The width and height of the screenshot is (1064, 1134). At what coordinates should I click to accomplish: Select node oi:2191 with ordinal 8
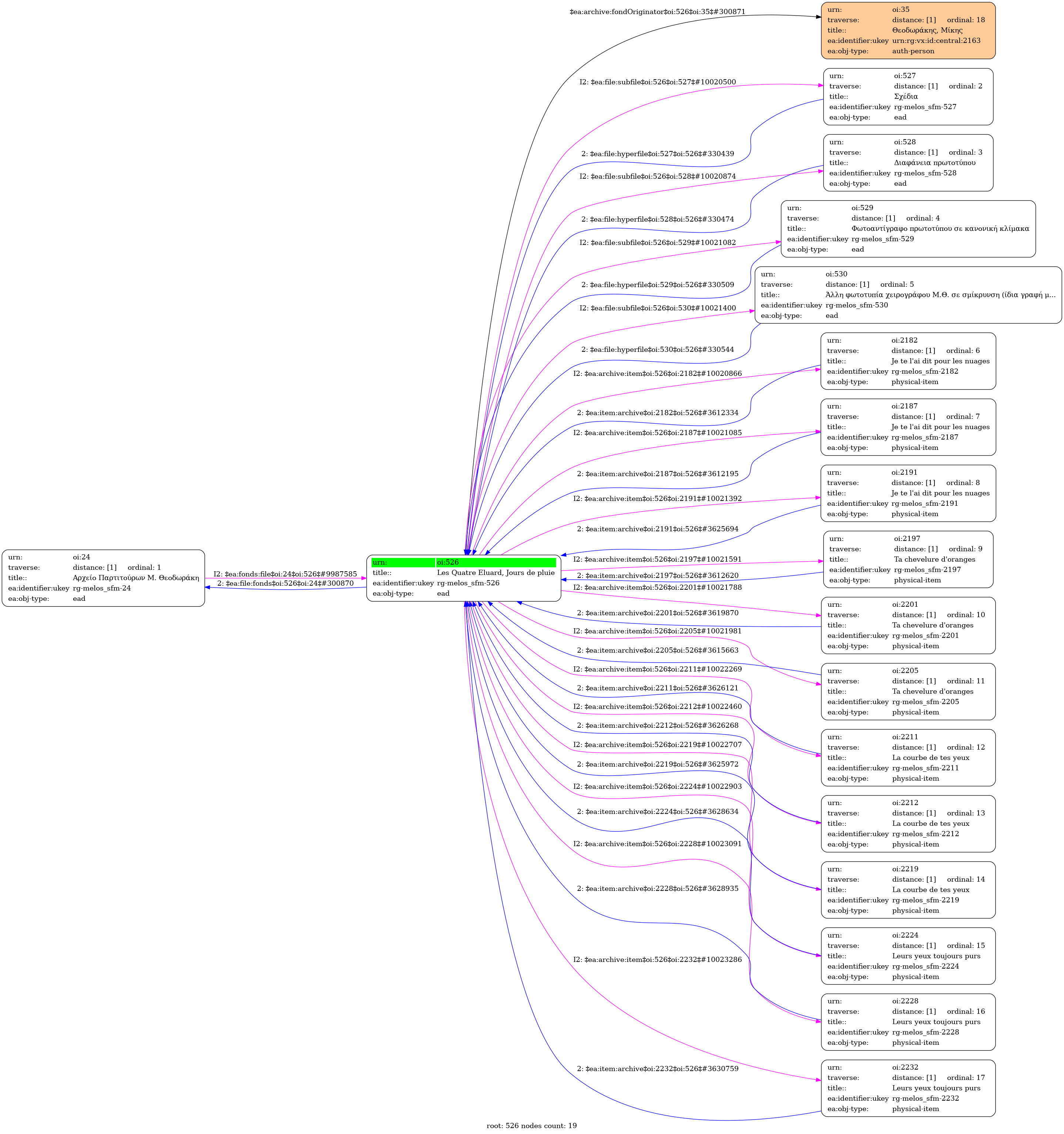pos(908,494)
